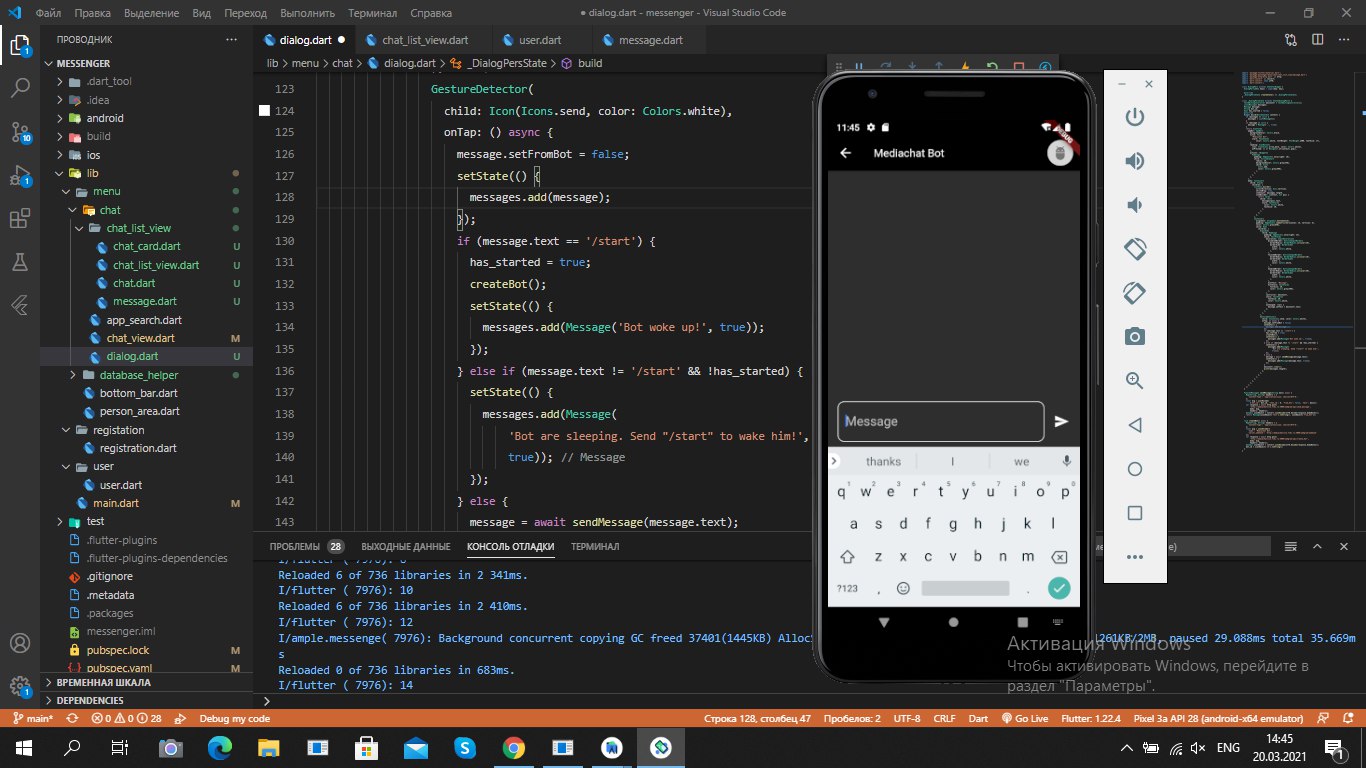Viewport: 1366px width, 768px height.
Task: Click emulator Home circle button
Action: point(1134,469)
